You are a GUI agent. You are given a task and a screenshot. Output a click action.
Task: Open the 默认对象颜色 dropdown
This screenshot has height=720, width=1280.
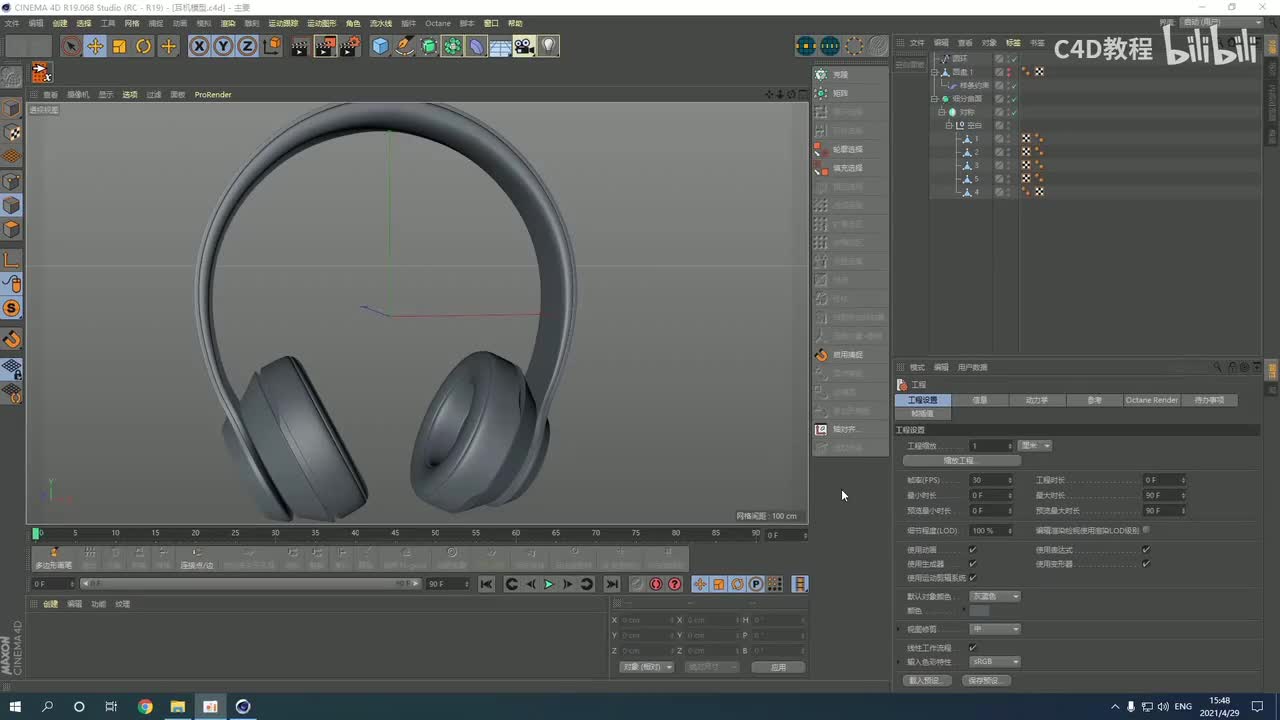(995, 597)
